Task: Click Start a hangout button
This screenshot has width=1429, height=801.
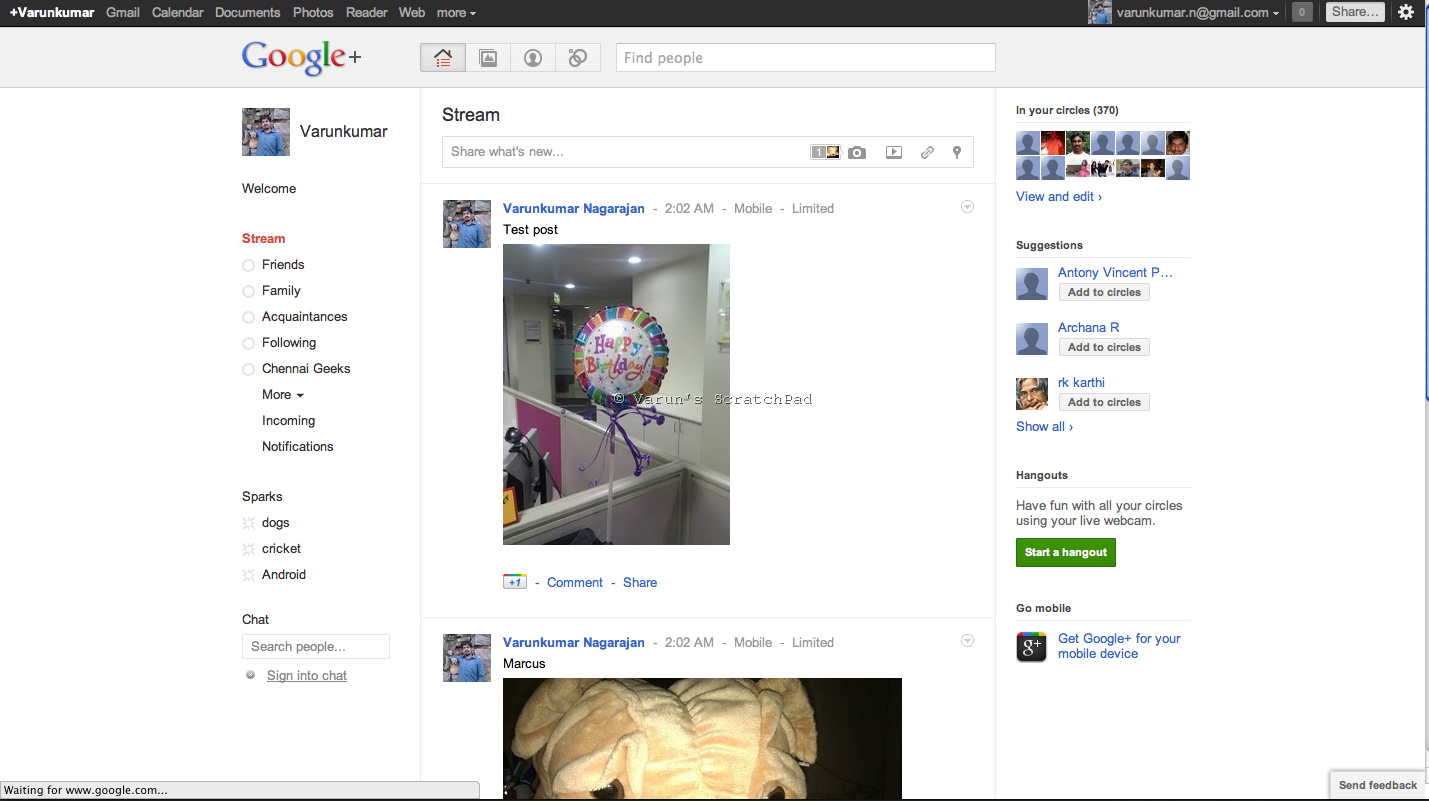Action: [x=1066, y=552]
